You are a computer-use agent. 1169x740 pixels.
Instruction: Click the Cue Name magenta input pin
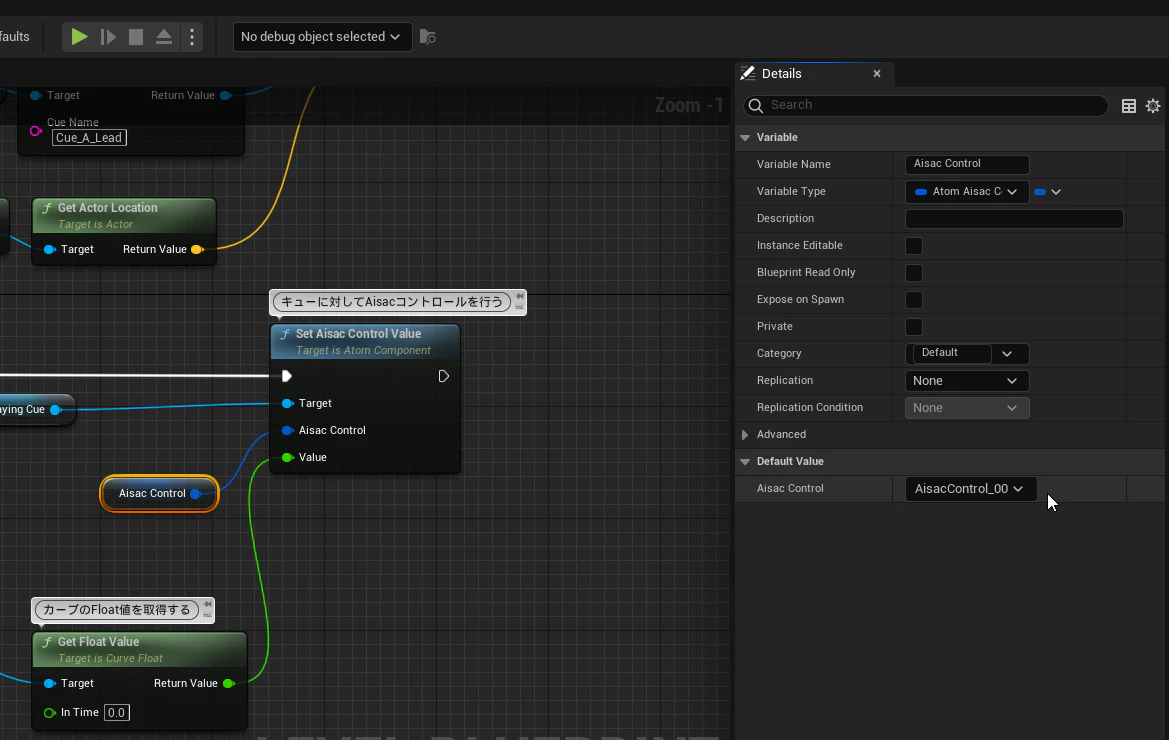(x=35, y=131)
